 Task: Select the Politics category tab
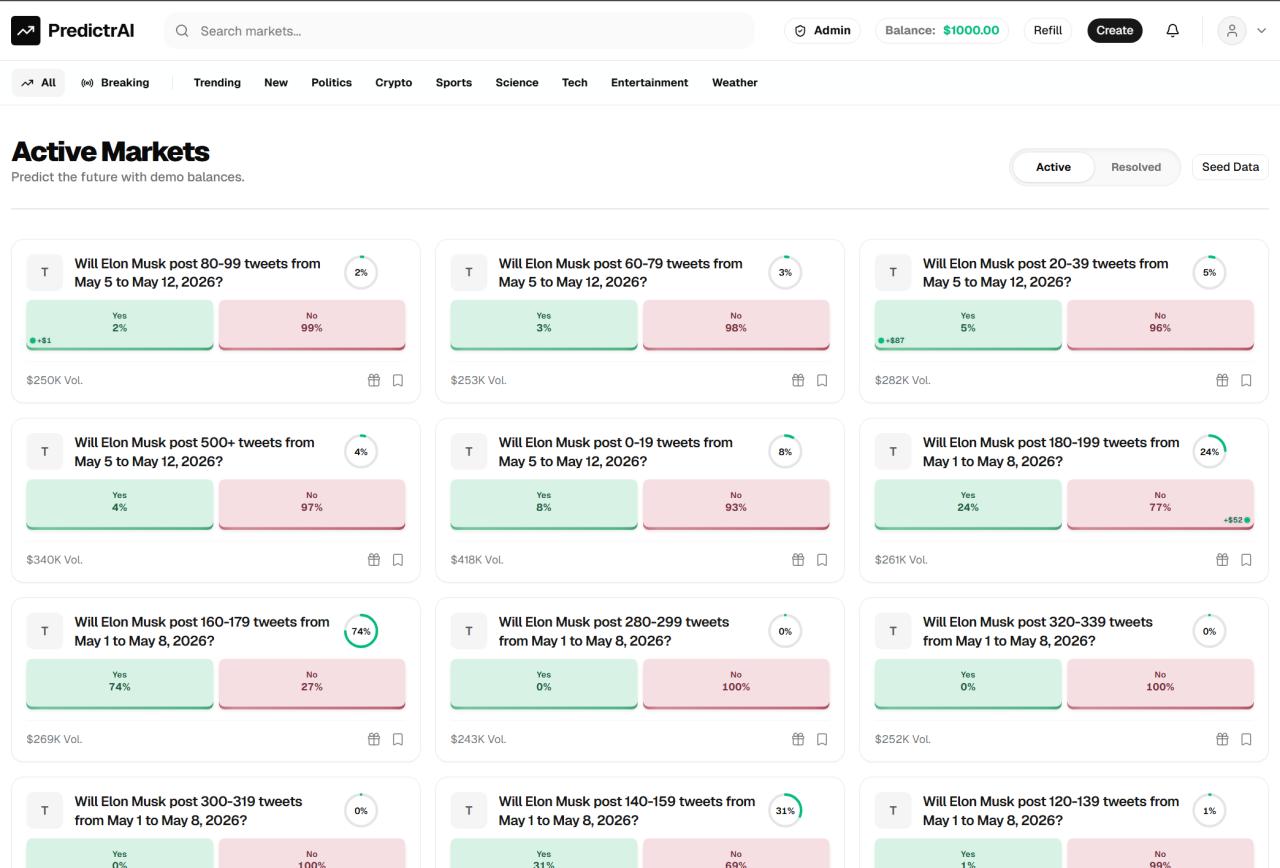331,83
